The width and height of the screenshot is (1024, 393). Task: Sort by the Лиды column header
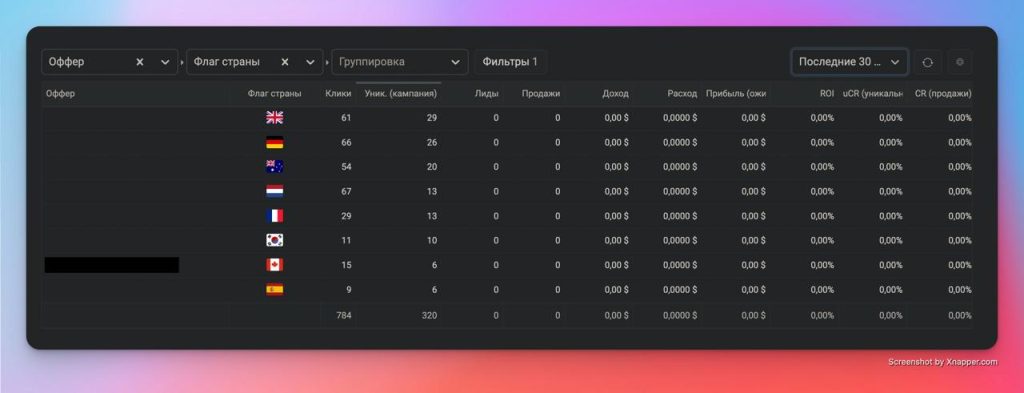pos(487,94)
